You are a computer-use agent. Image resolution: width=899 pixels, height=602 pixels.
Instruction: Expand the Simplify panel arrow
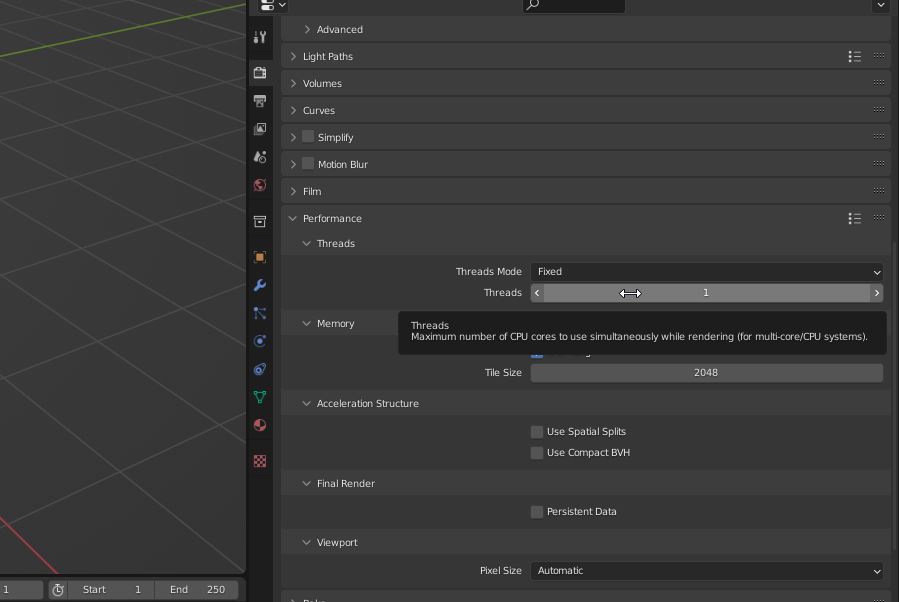pos(294,137)
